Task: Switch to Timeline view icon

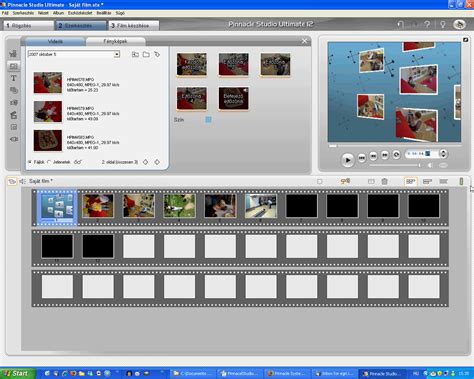Action: (427, 181)
